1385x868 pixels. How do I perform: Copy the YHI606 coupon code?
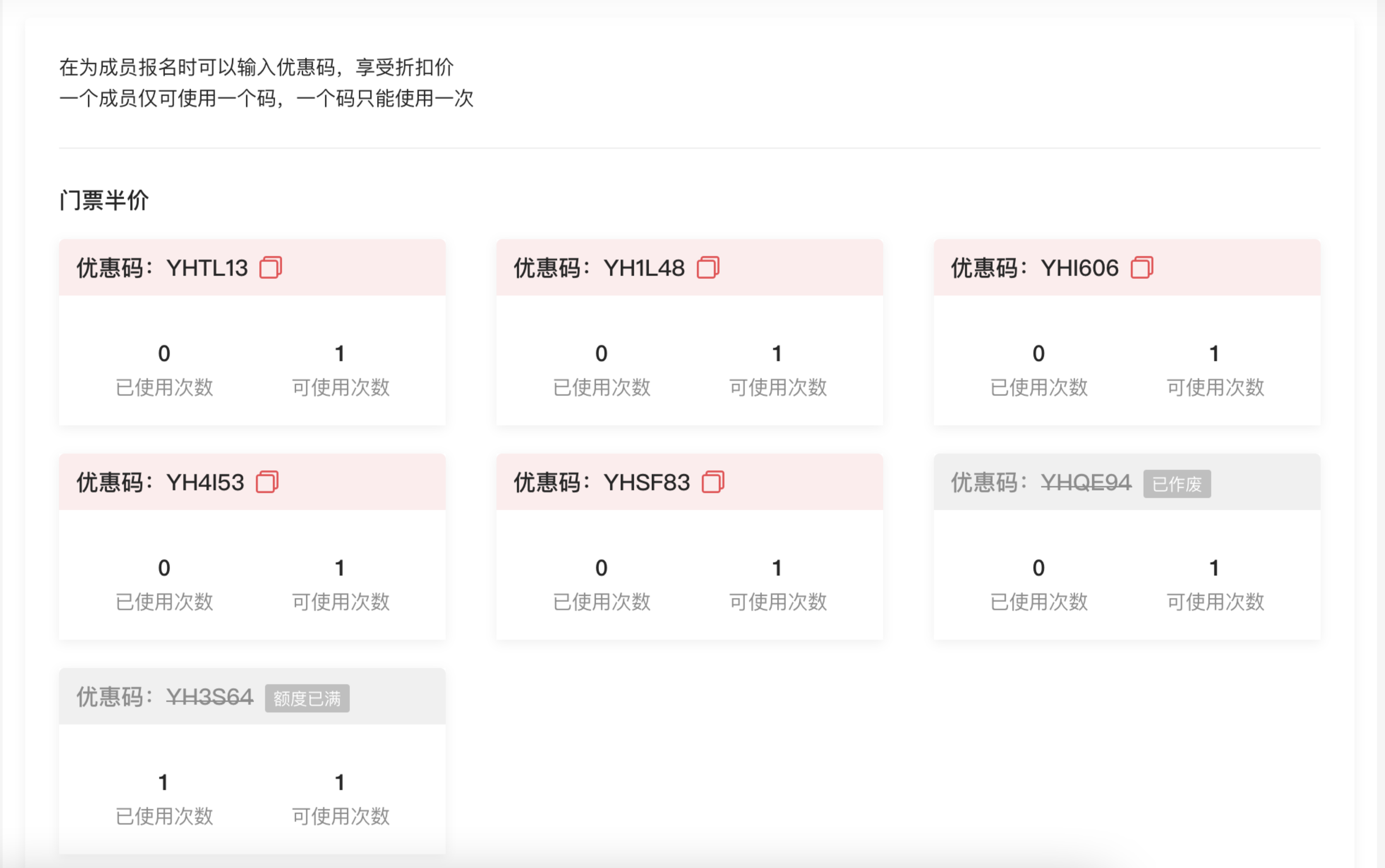click(1142, 267)
